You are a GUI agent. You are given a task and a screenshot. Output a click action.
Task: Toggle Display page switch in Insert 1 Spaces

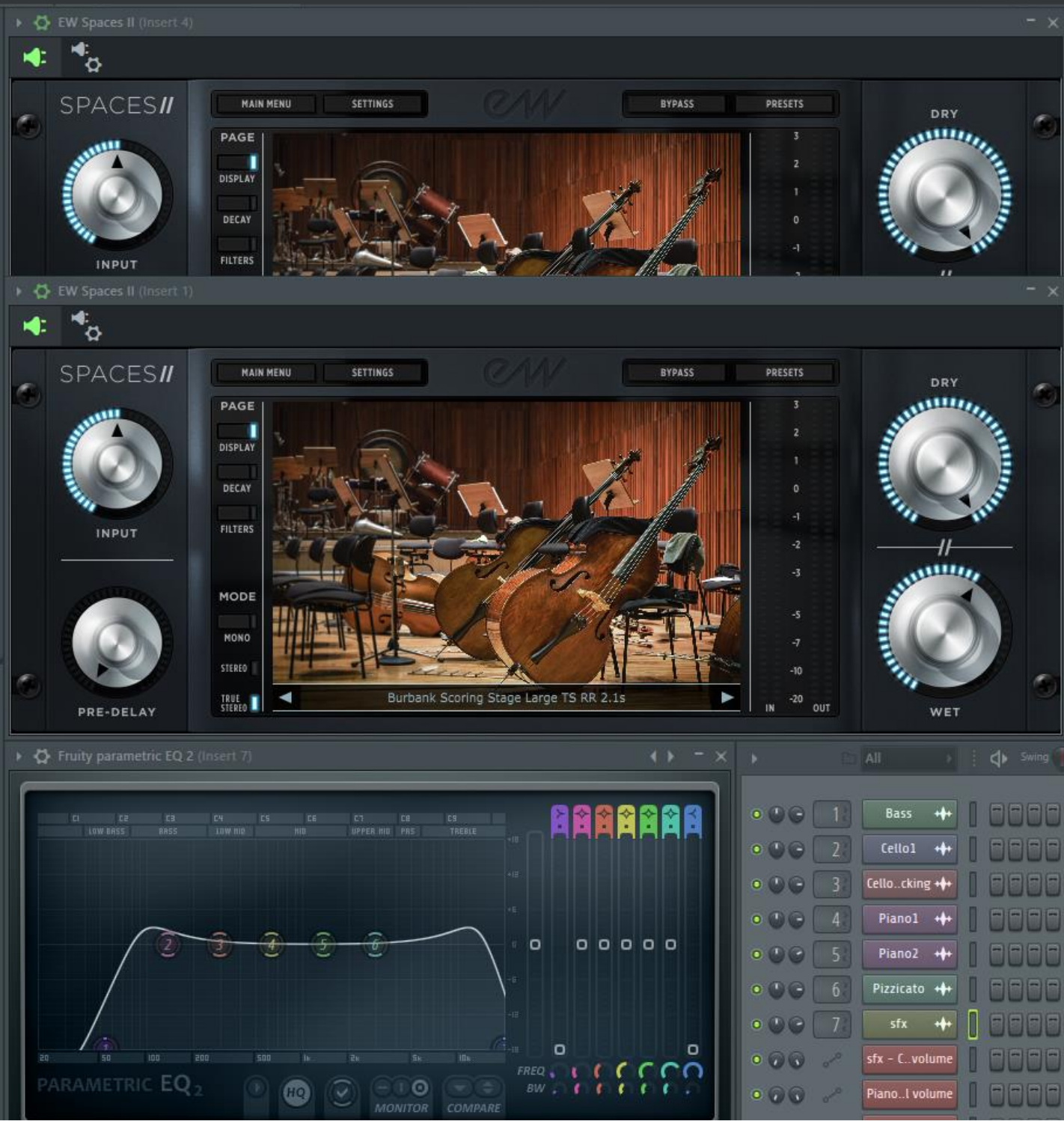pyautogui.click(x=237, y=430)
